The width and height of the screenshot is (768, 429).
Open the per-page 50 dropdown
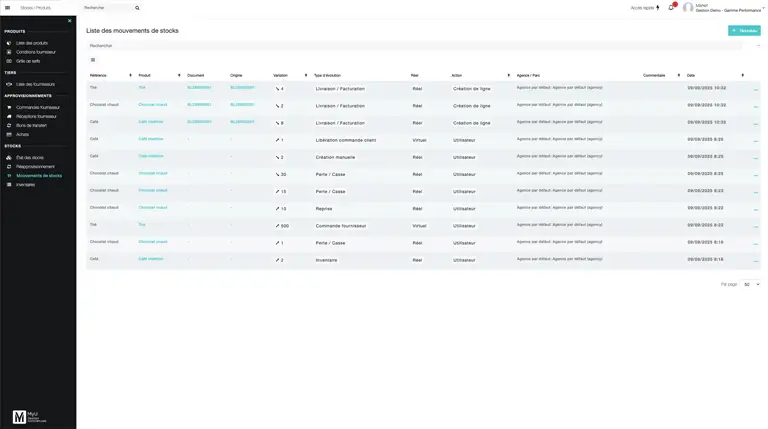[750, 284]
